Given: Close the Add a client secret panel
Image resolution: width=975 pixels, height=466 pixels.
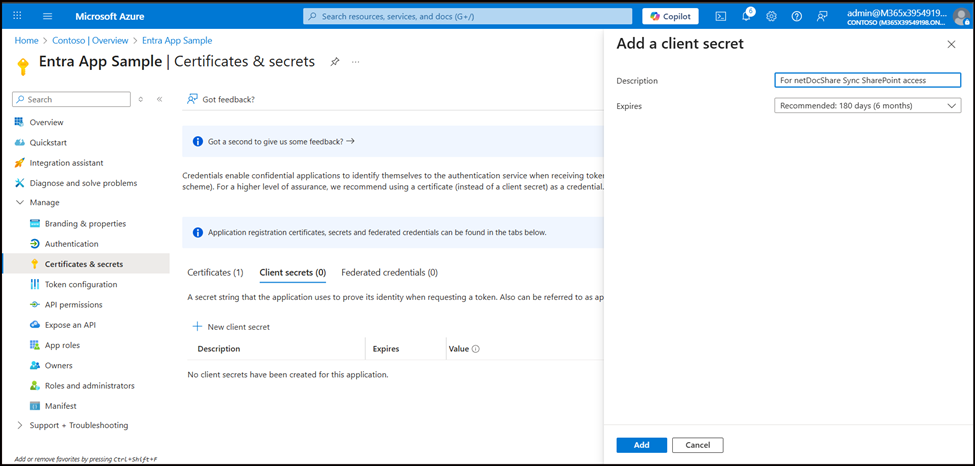Looking at the screenshot, I should point(951,44).
